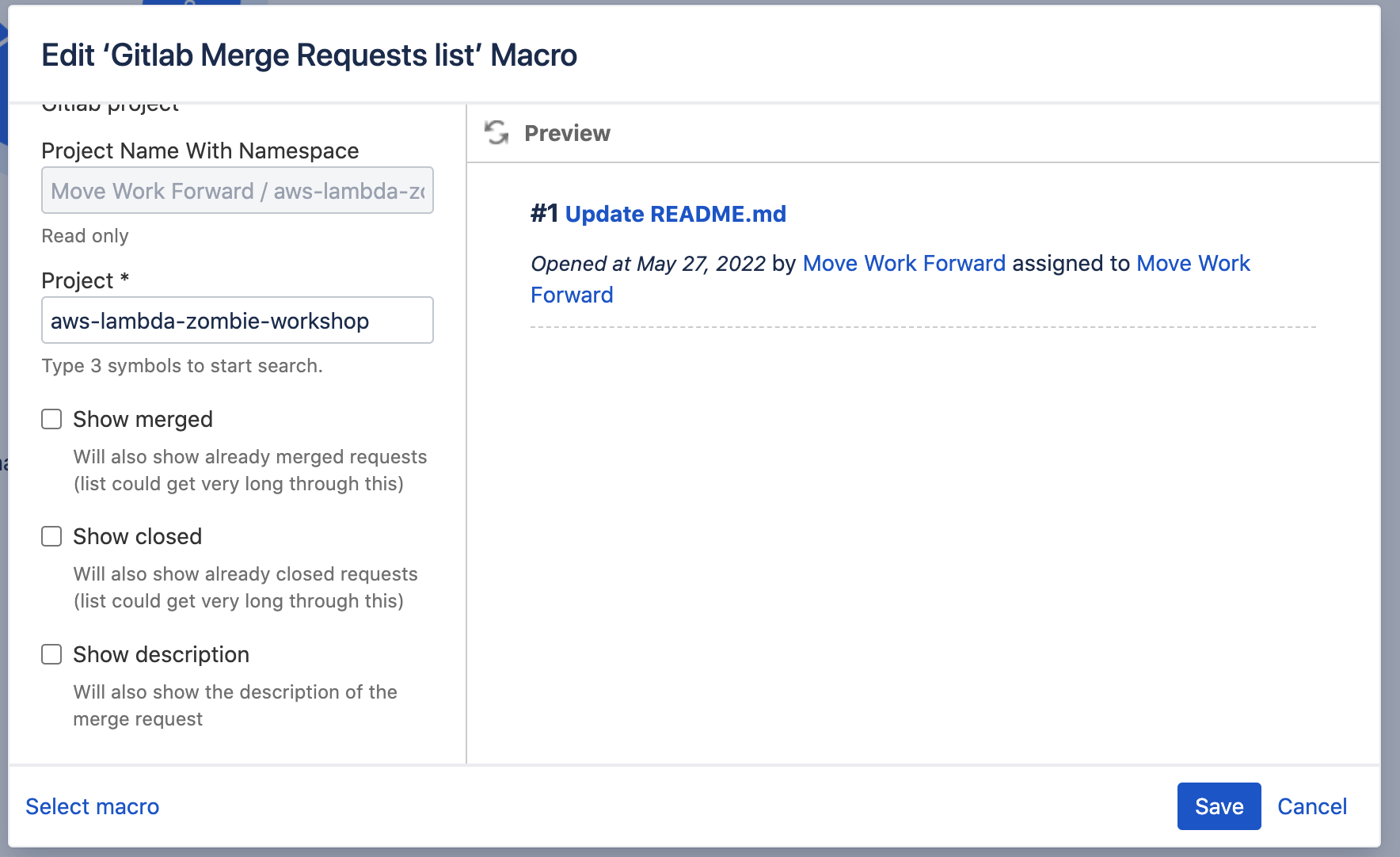Toggle the Show description checkbox
This screenshot has width=1400, height=857.
point(51,654)
